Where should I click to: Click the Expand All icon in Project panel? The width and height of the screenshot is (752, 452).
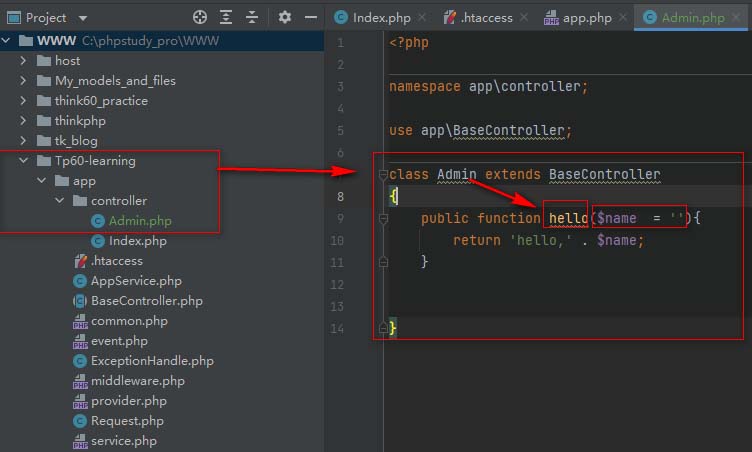[x=227, y=17]
